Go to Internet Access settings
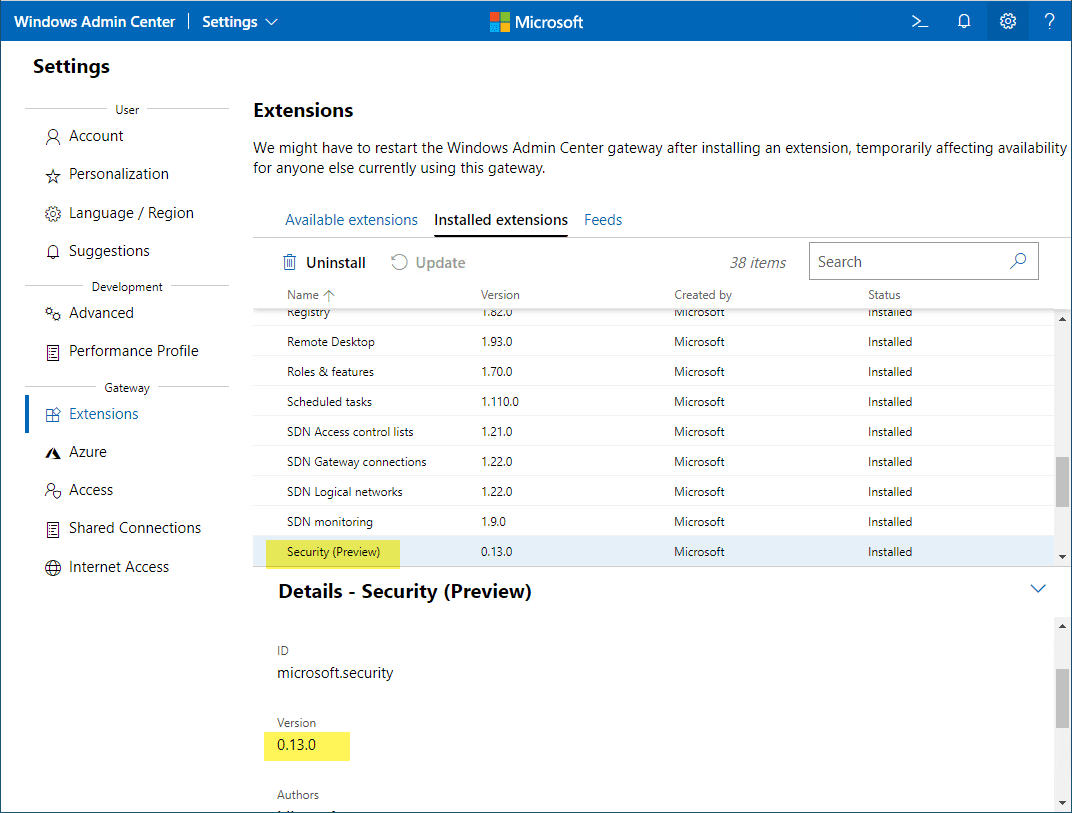 click(118, 567)
